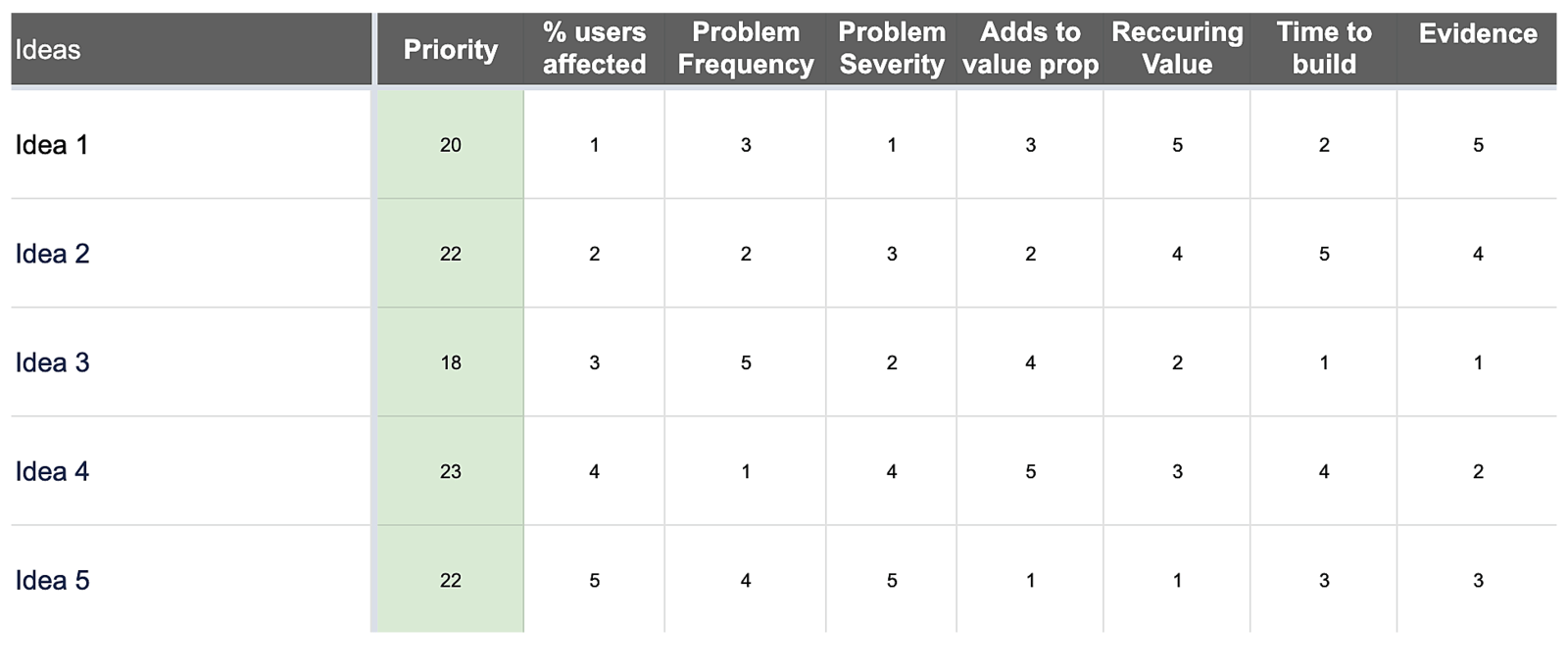Image resolution: width=1568 pixels, height=671 pixels.
Task: Click the Evidence column header
Action: (1477, 34)
